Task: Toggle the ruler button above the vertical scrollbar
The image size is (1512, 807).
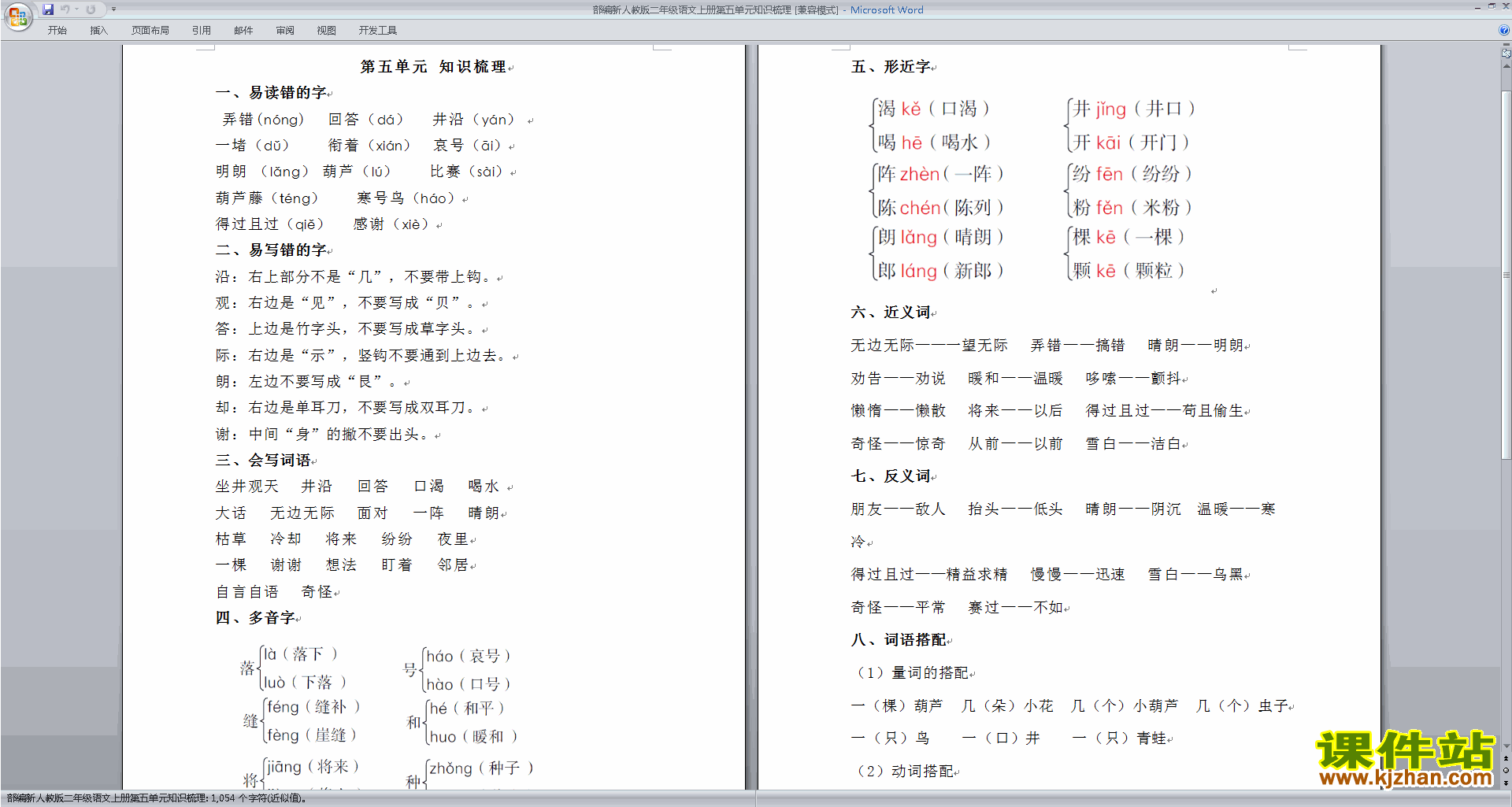Action: tap(1506, 54)
